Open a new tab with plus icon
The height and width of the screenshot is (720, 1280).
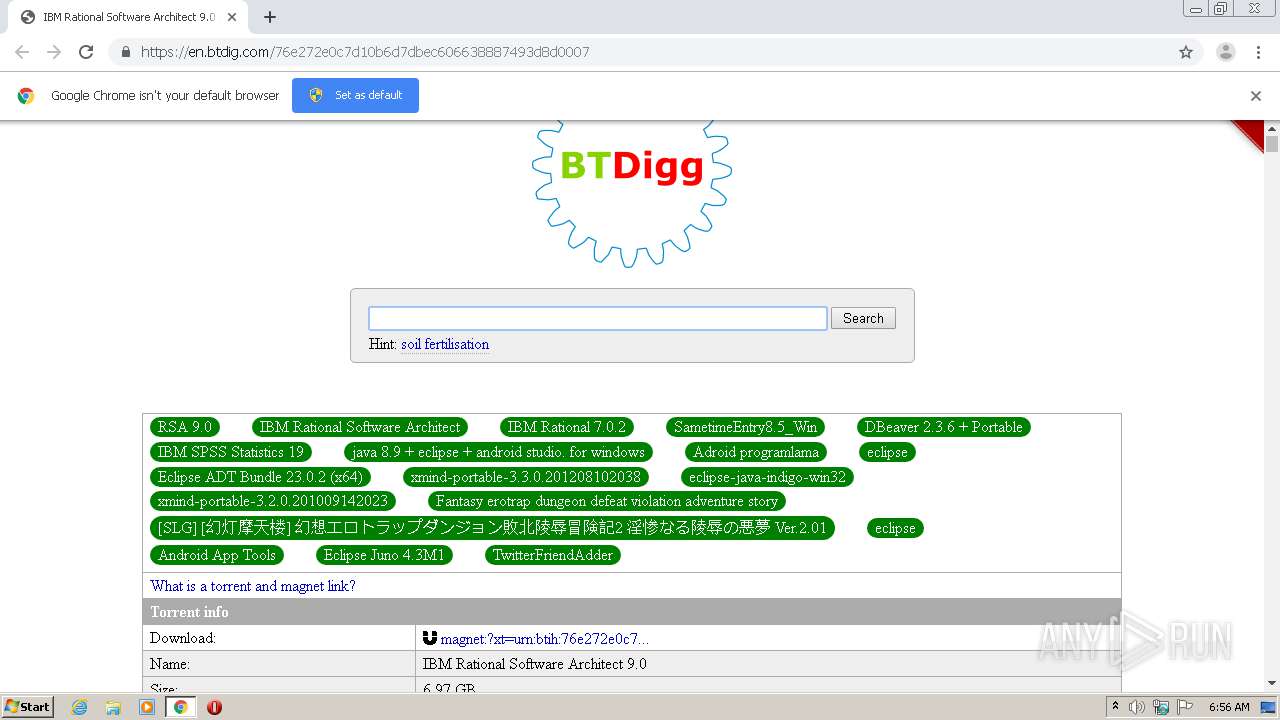click(270, 17)
